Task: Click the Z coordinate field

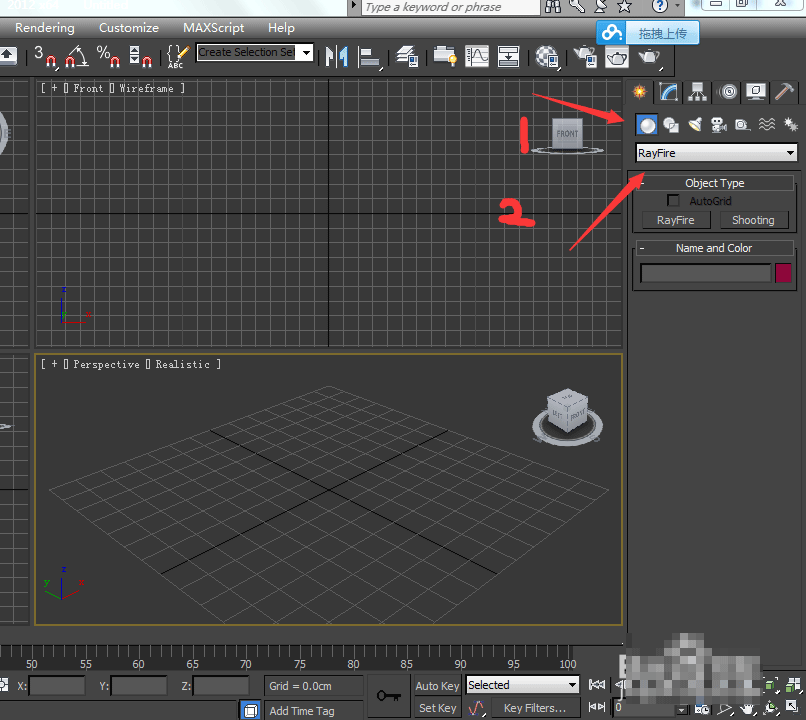Action: tap(221, 686)
